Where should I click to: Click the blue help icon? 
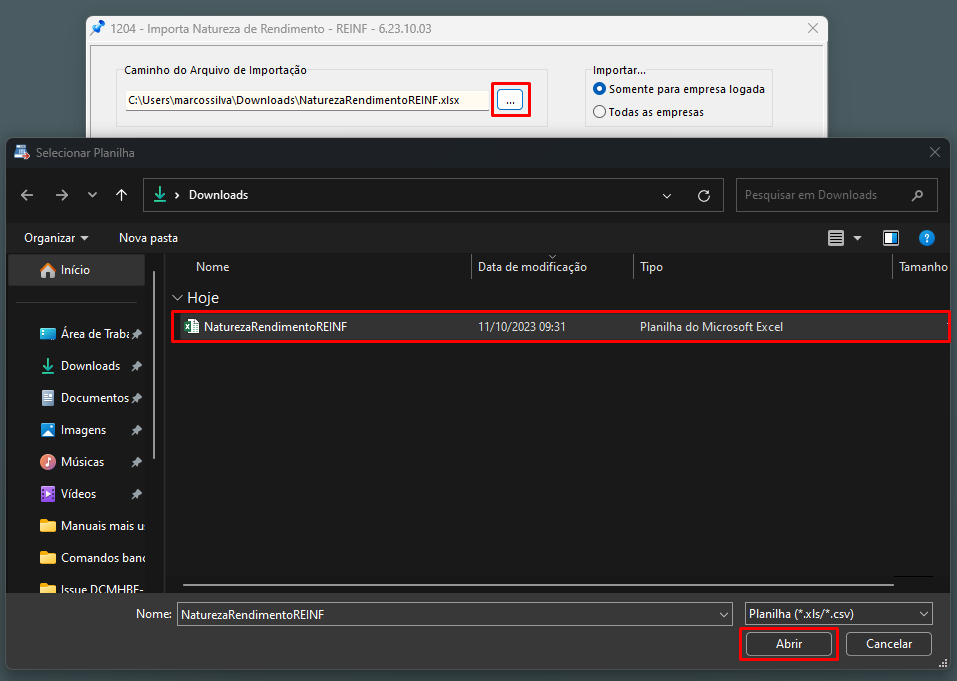(x=926, y=238)
